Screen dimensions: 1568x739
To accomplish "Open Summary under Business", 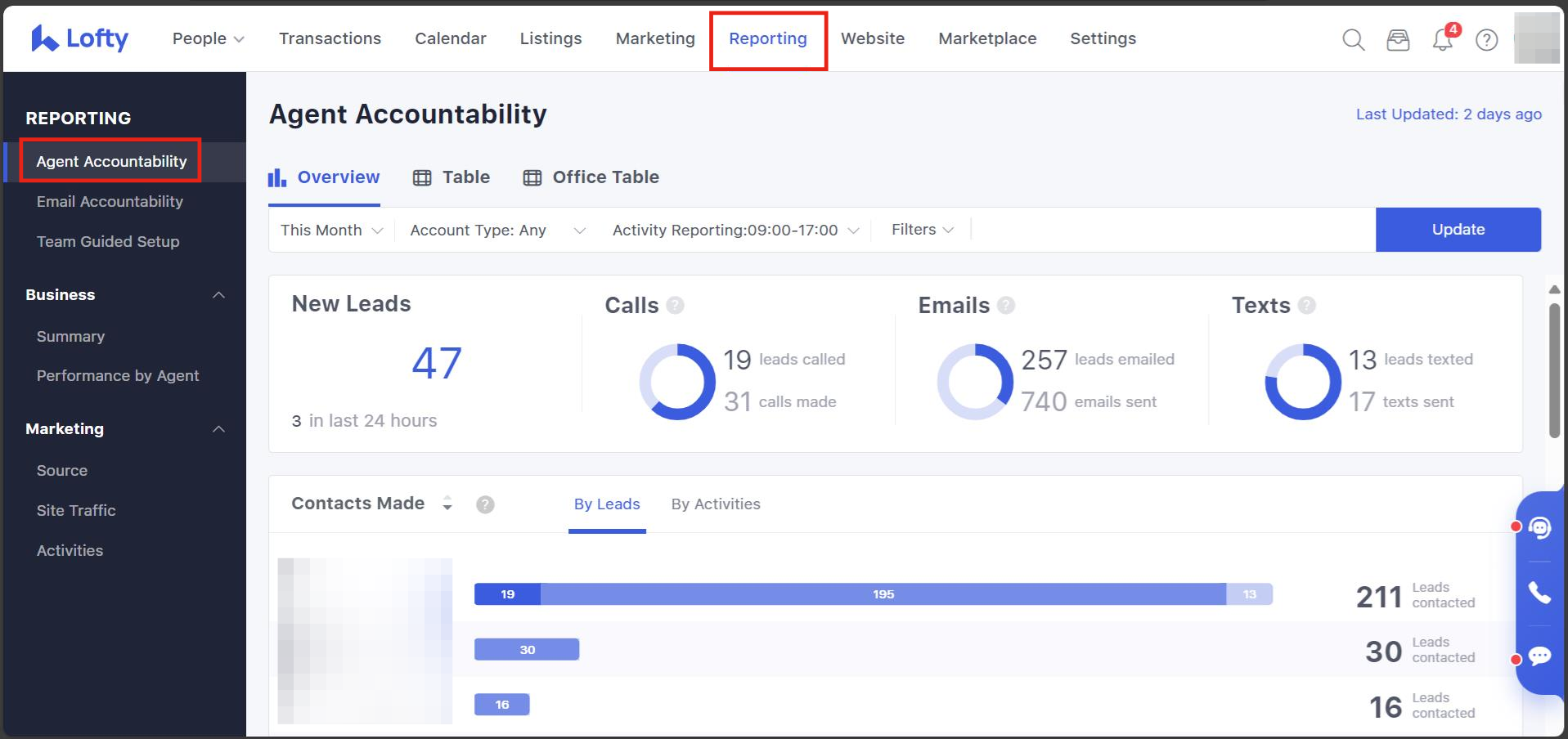I will [70, 337].
